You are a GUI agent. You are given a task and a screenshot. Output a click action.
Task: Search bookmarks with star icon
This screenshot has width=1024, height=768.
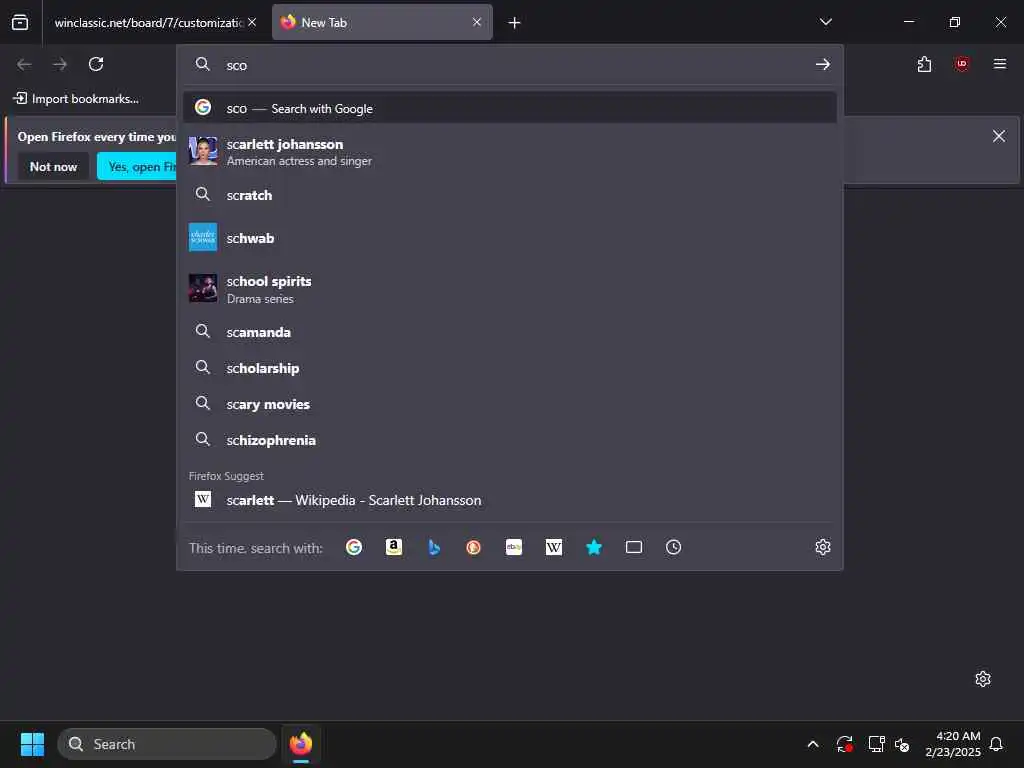click(594, 547)
